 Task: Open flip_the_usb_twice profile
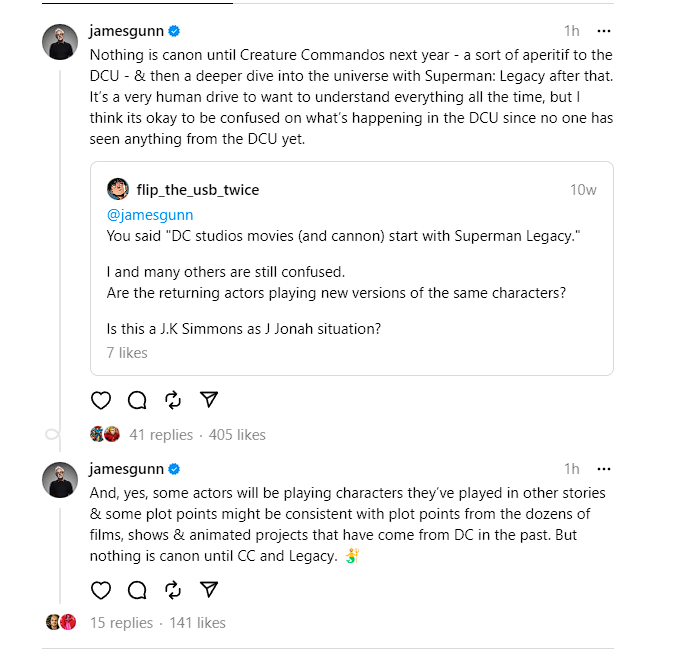(197, 190)
